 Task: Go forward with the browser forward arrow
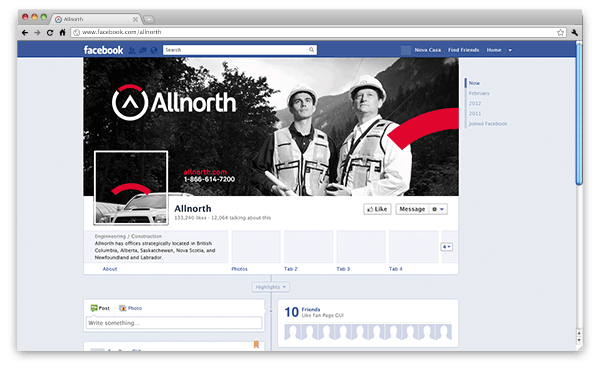click(37, 33)
